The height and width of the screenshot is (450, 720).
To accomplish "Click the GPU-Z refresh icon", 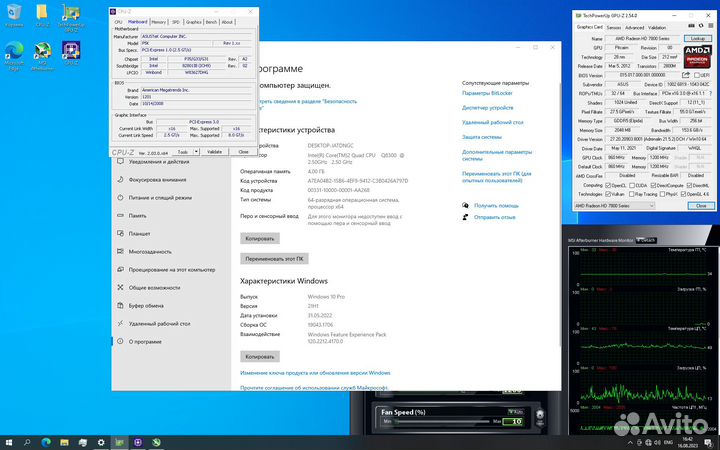I will coord(701,26).
